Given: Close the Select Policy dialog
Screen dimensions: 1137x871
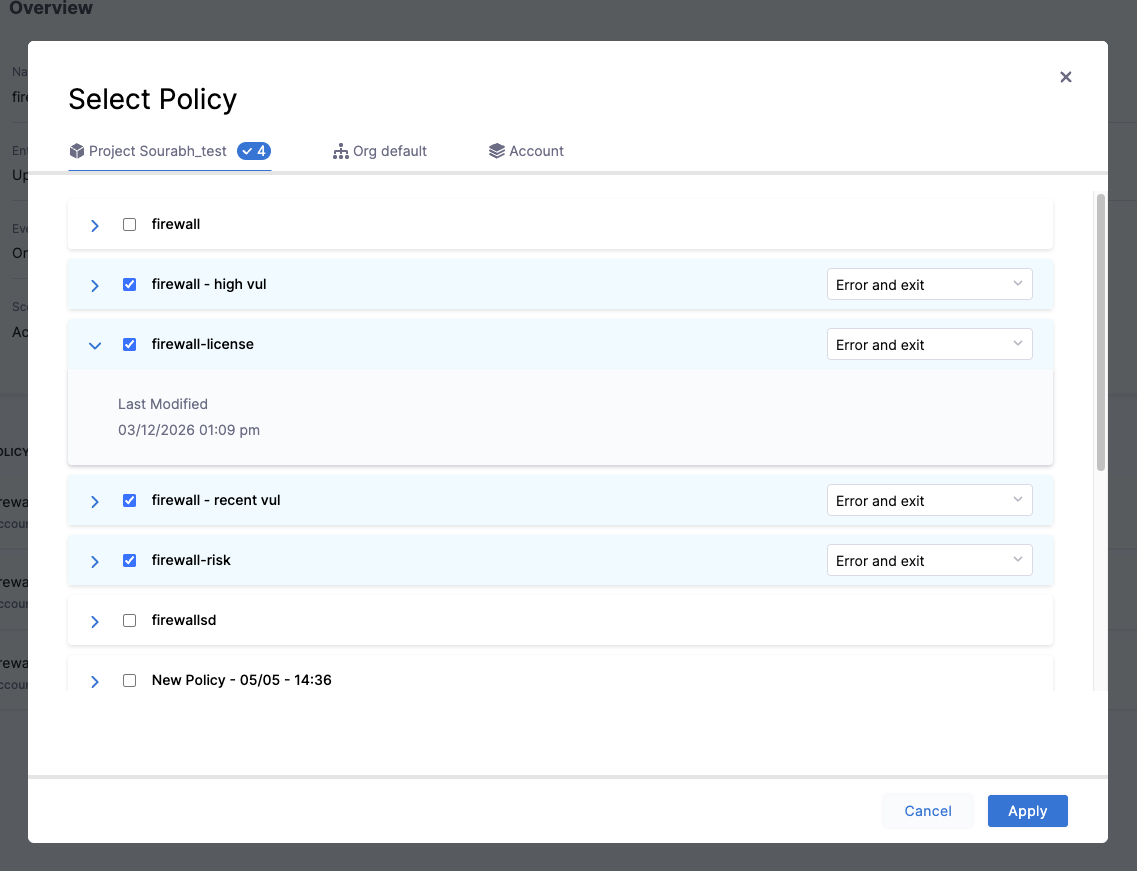Looking at the screenshot, I should (x=1065, y=77).
